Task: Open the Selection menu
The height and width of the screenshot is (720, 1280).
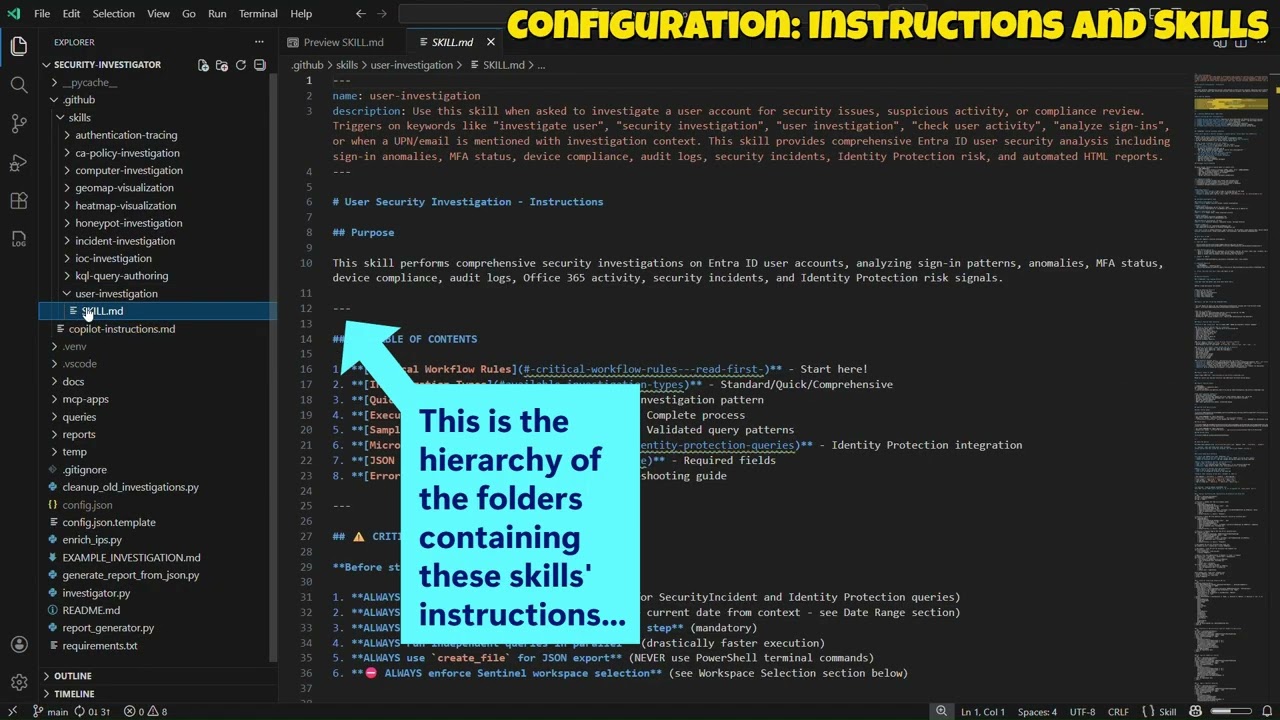Action: pos(113,14)
